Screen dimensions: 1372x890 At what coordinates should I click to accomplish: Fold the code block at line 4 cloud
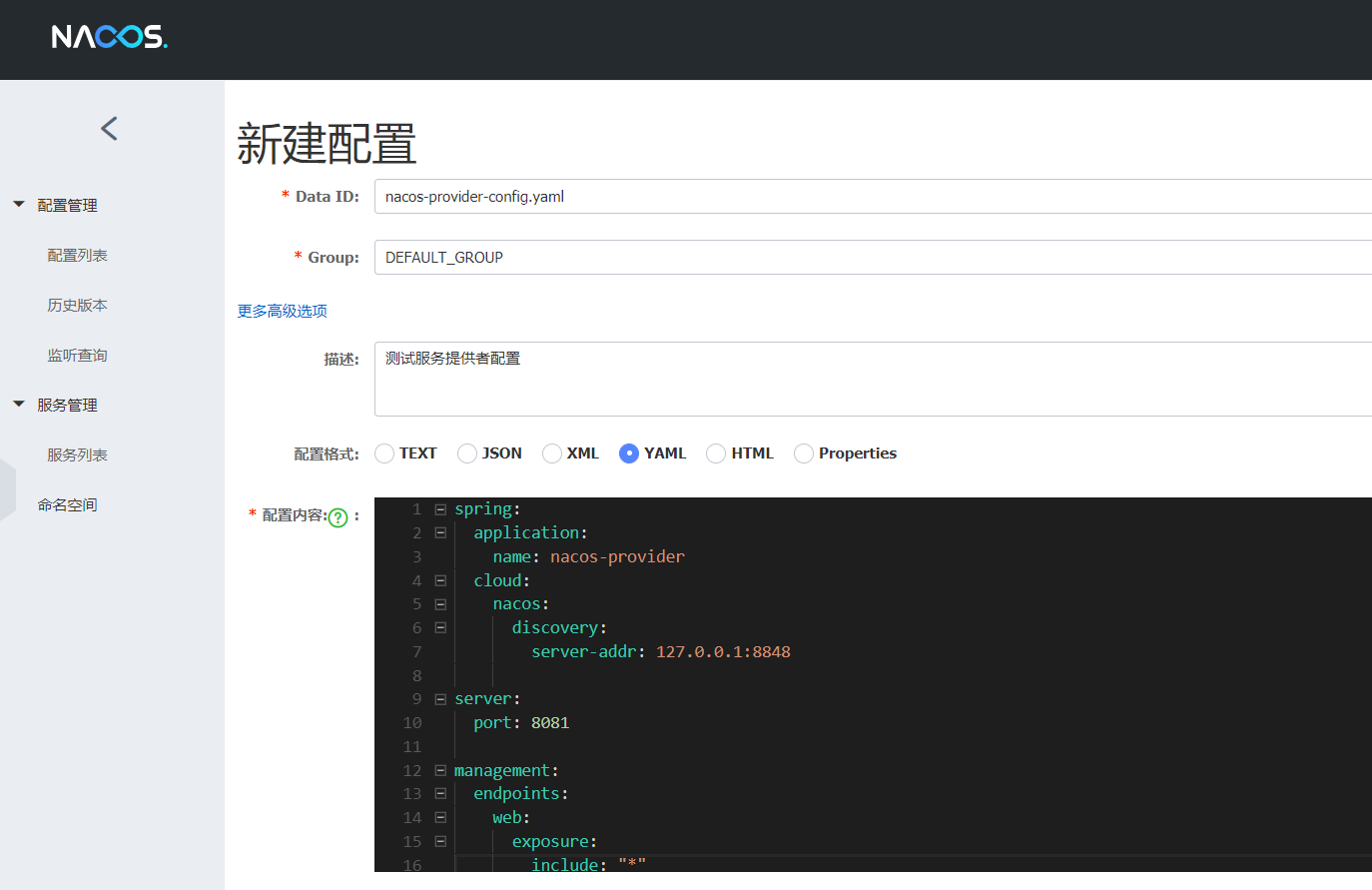coord(440,580)
